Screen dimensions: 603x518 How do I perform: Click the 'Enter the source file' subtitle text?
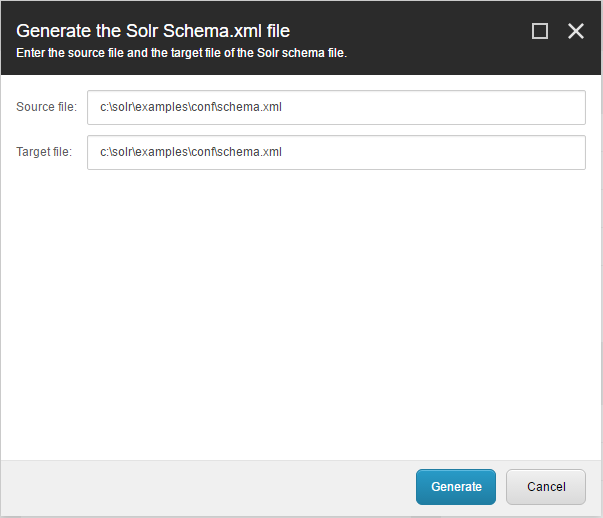tap(182, 53)
